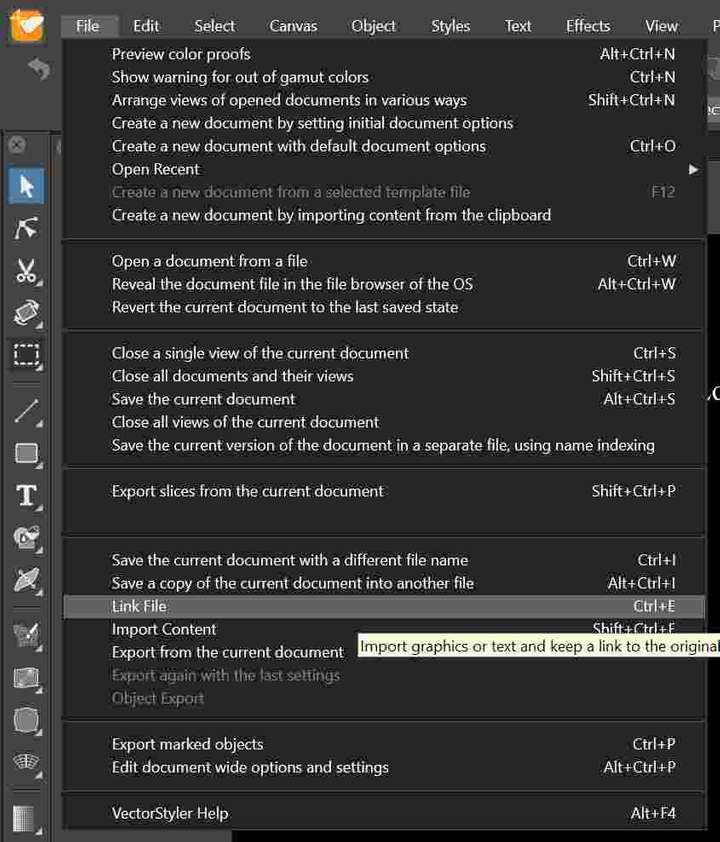
Task: Choose Edit document wide options and settings
Action: 384,768
